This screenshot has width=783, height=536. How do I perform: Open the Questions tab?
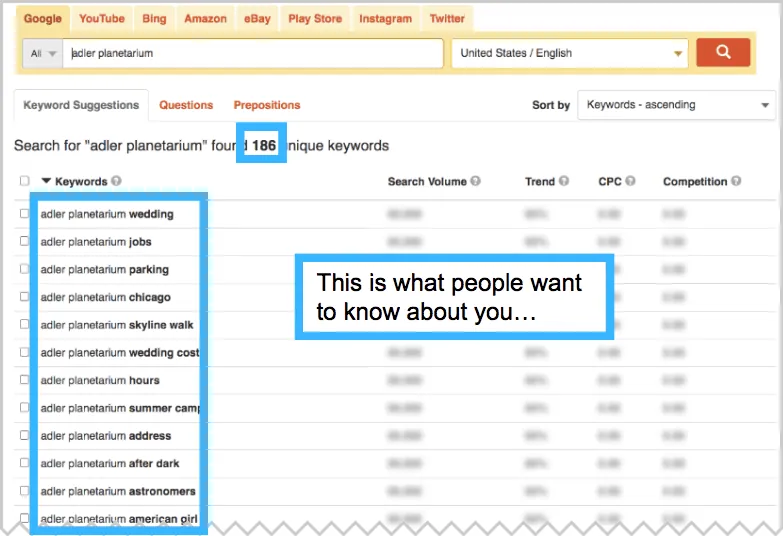click(186, 105)
